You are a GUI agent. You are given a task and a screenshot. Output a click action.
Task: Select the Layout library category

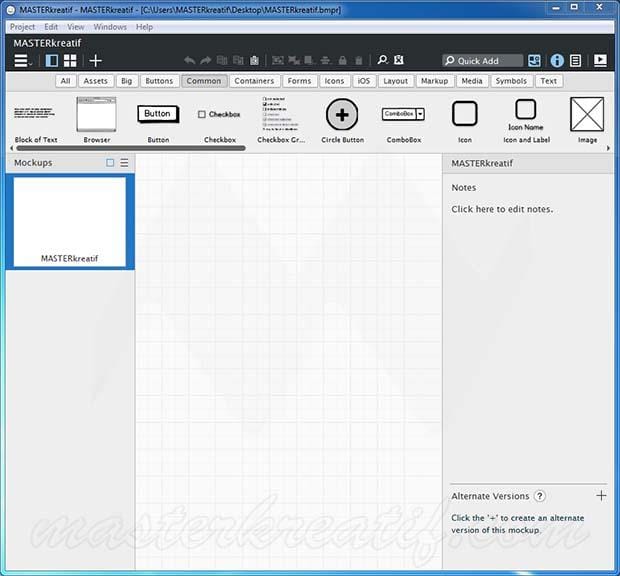tap(396, 81)
